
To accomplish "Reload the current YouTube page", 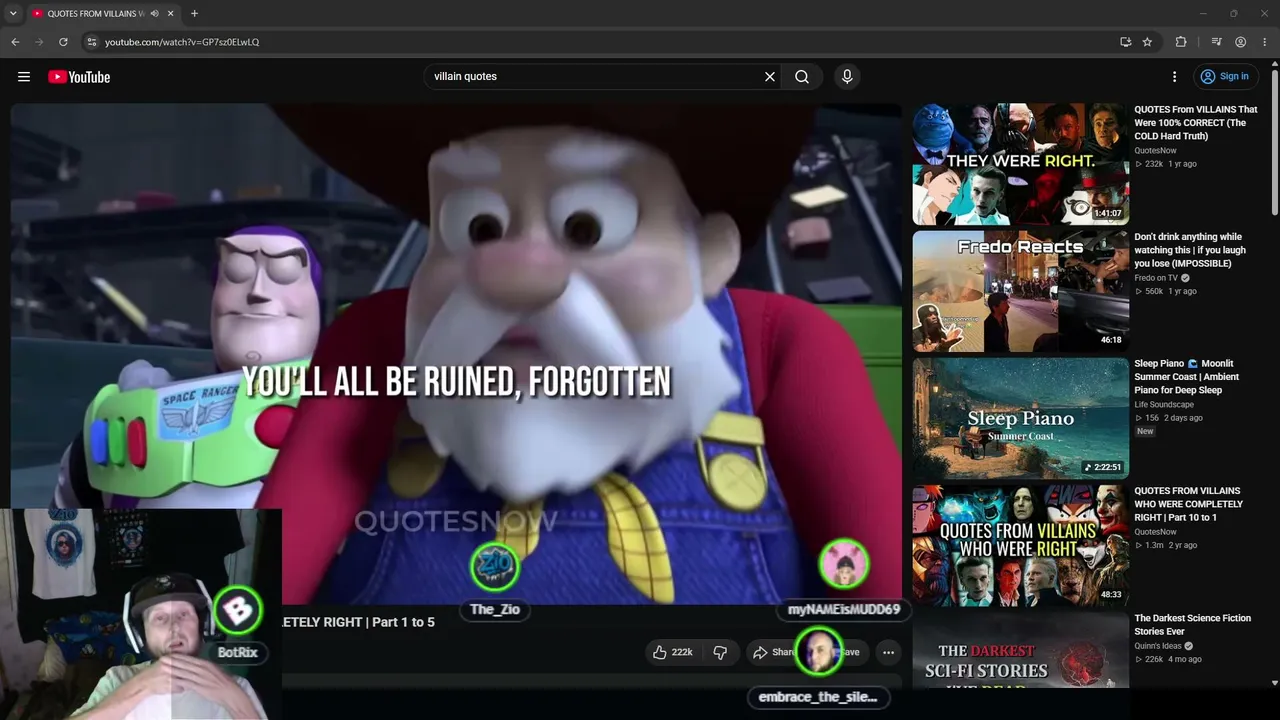I will point(63,42).
